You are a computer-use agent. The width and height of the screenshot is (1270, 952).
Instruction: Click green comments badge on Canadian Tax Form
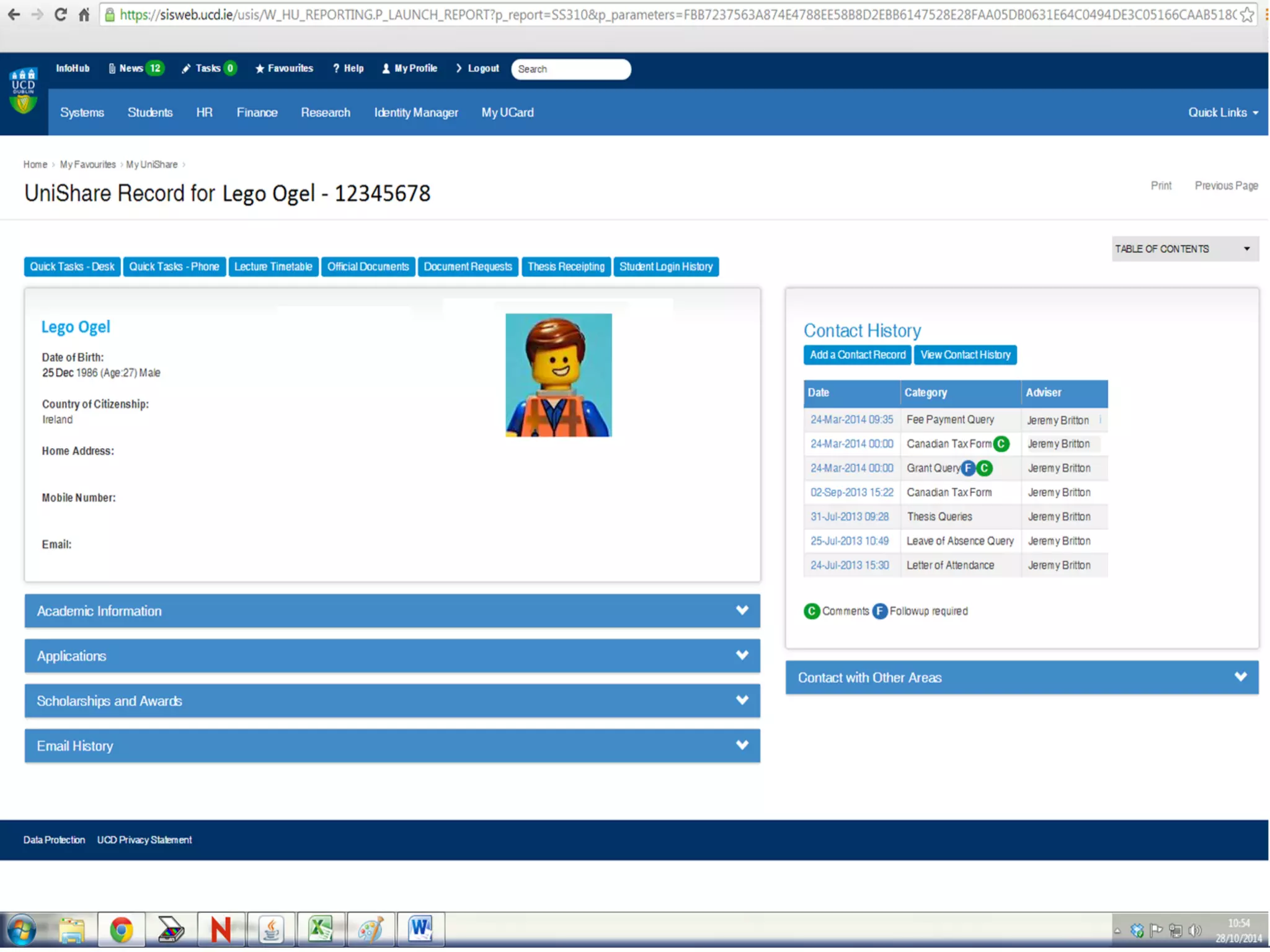pos(1001,444)
